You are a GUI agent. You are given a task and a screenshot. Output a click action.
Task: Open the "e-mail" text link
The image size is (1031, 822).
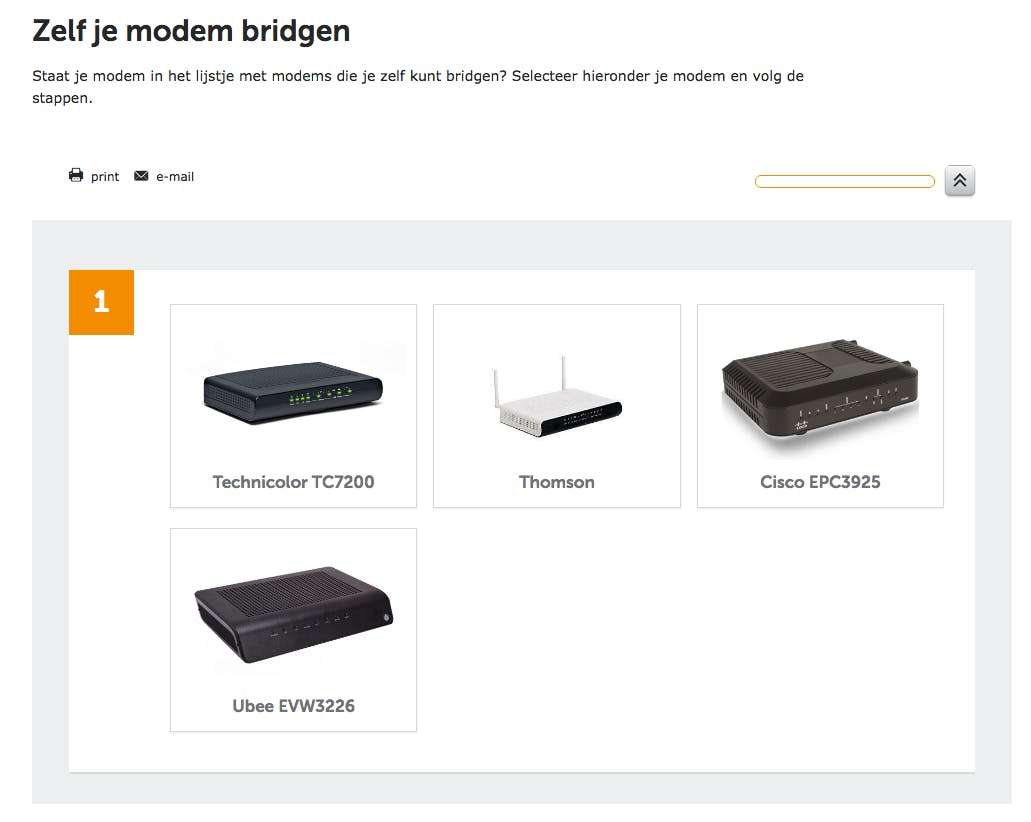[x=175, y=177]
